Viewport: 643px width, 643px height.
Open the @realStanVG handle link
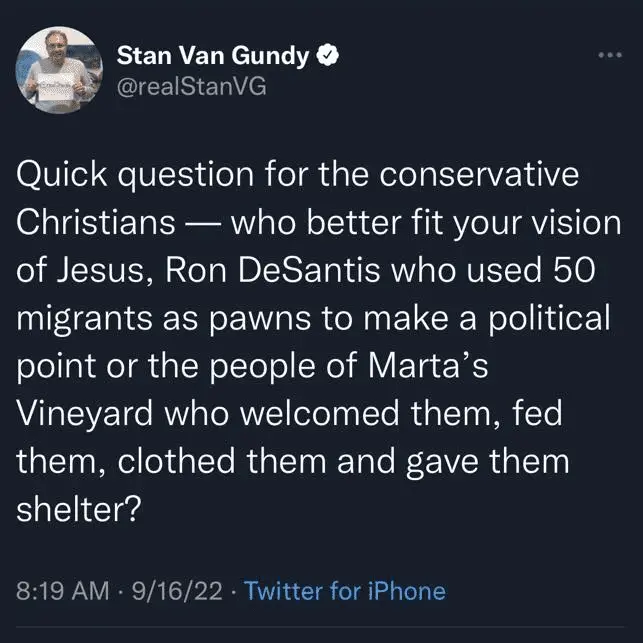tap(192, 87)
